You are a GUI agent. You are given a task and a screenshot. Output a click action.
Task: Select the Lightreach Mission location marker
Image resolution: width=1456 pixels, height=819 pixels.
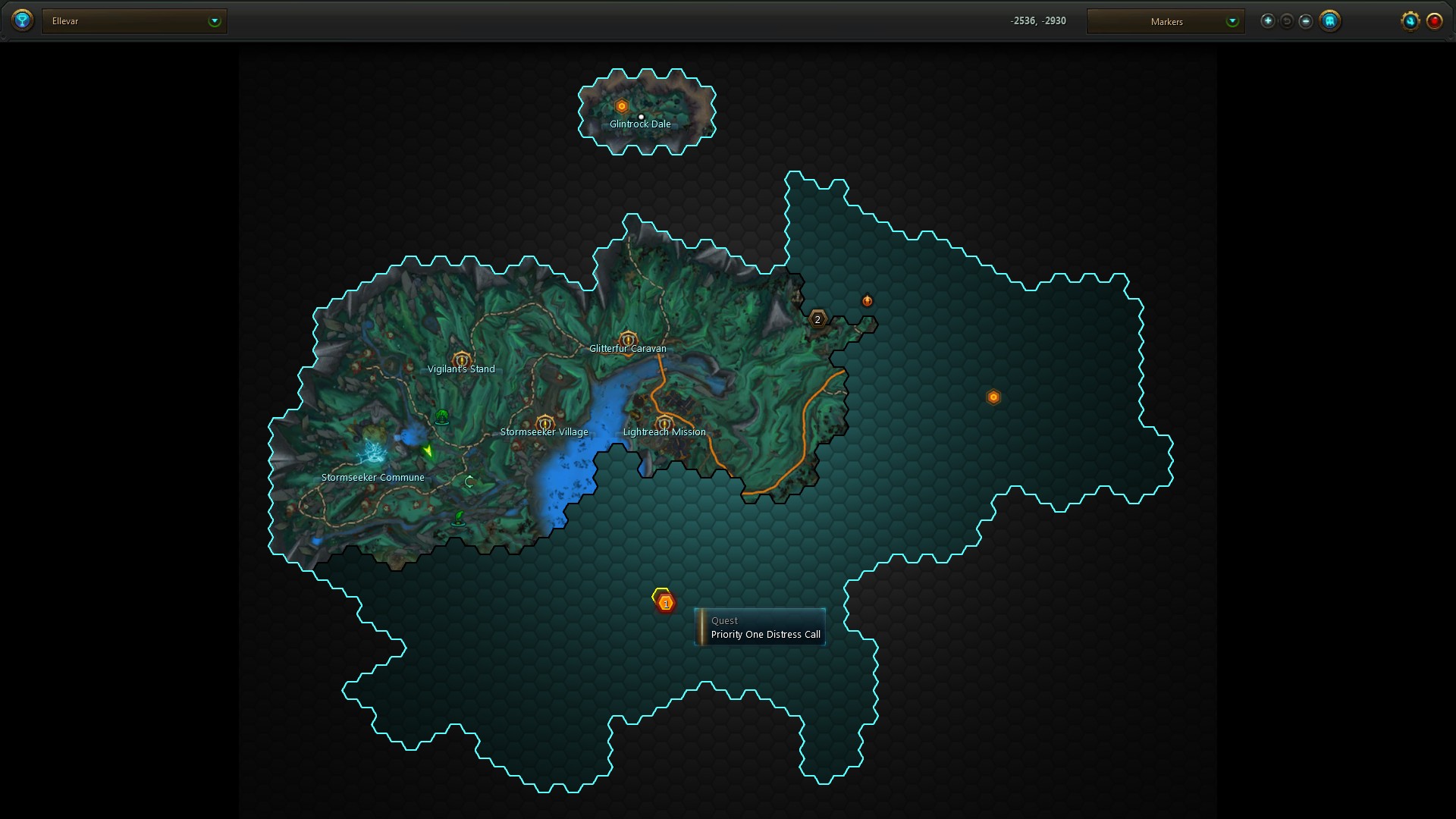[664, 422]
